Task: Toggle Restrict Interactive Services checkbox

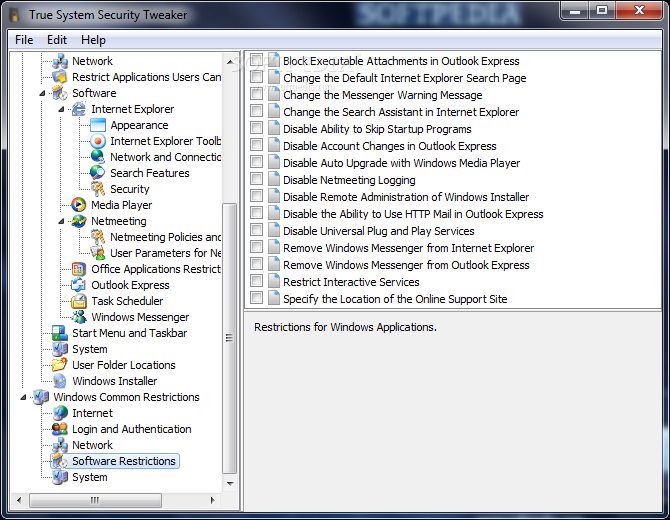Action: coord(256,281)
